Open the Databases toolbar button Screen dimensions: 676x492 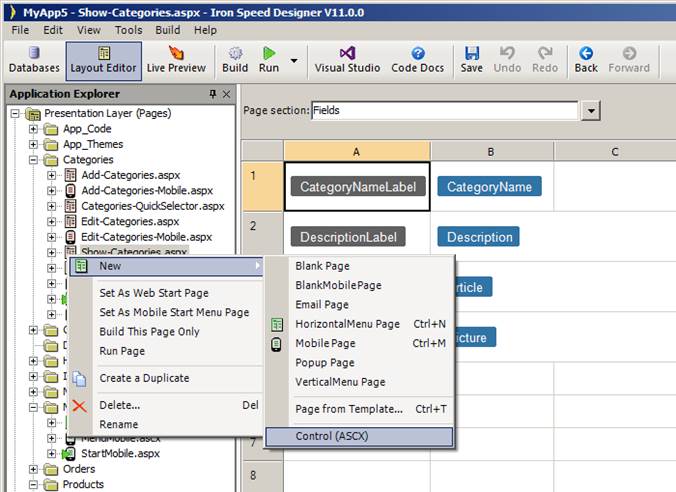click(x=34, y=60)
